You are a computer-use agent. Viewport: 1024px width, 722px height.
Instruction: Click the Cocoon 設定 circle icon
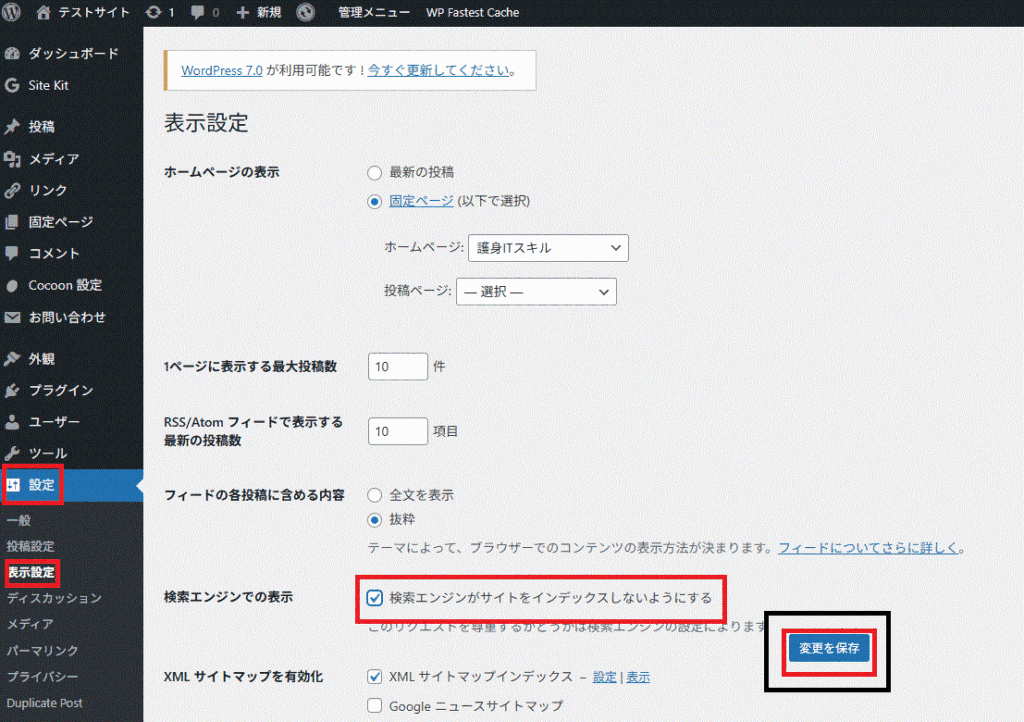pos(12,285)
